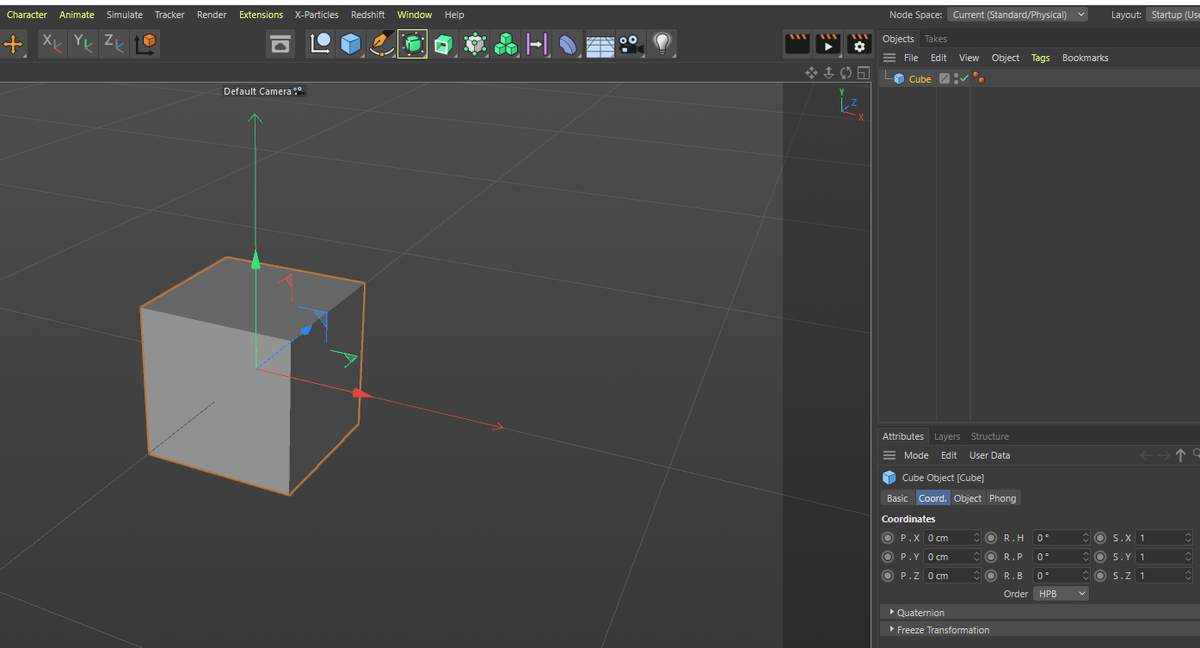
Task: Open Attributes Mode menu
Action: point(916,455)
